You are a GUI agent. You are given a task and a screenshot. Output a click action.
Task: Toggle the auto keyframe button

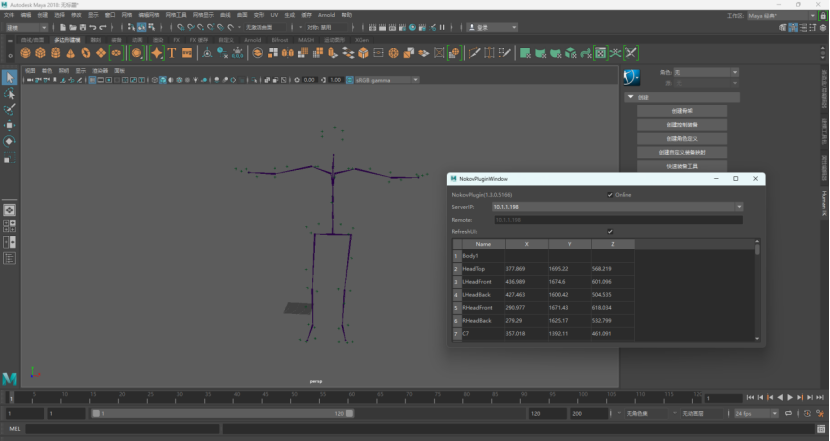pos(807,413)
